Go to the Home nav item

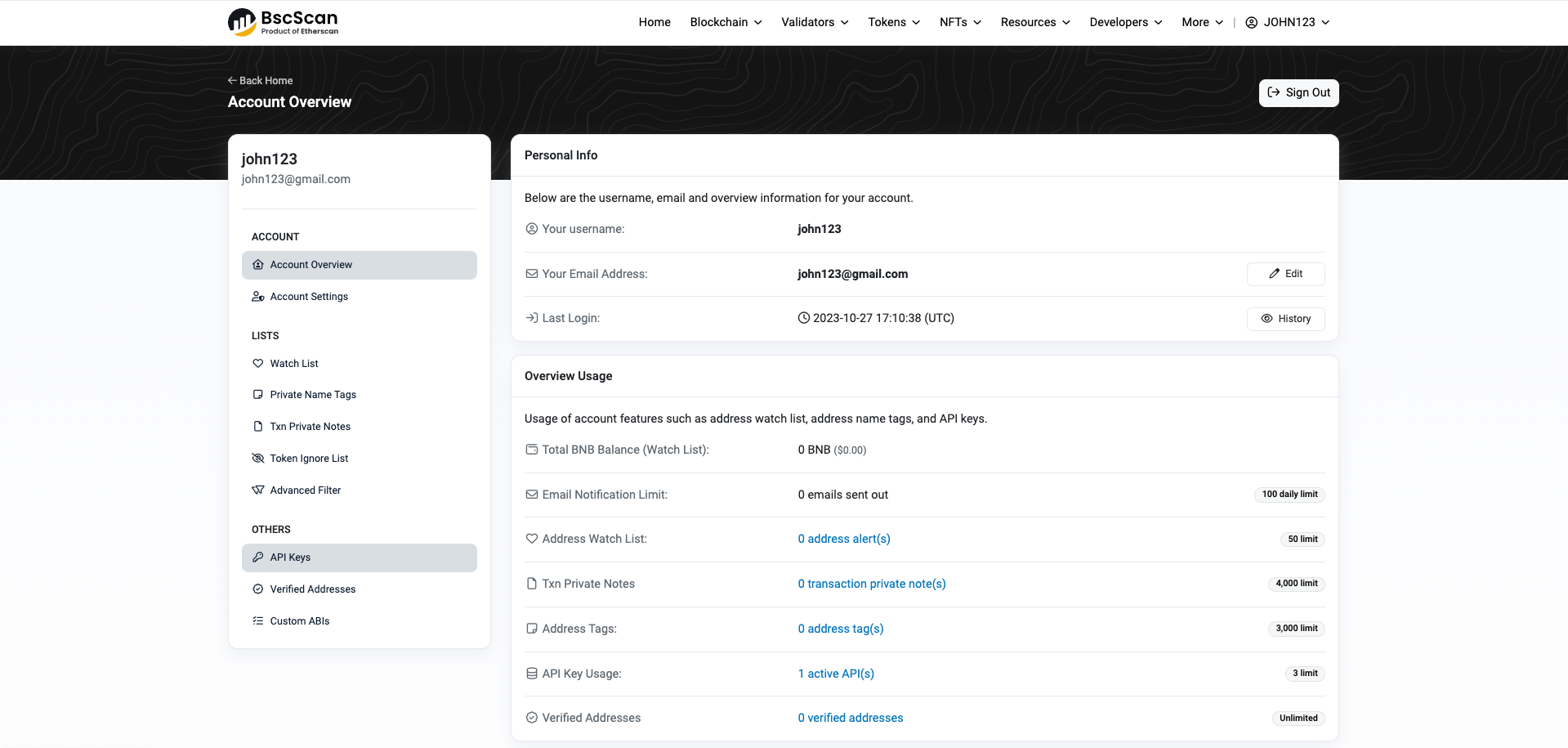[x=654, y=22]
